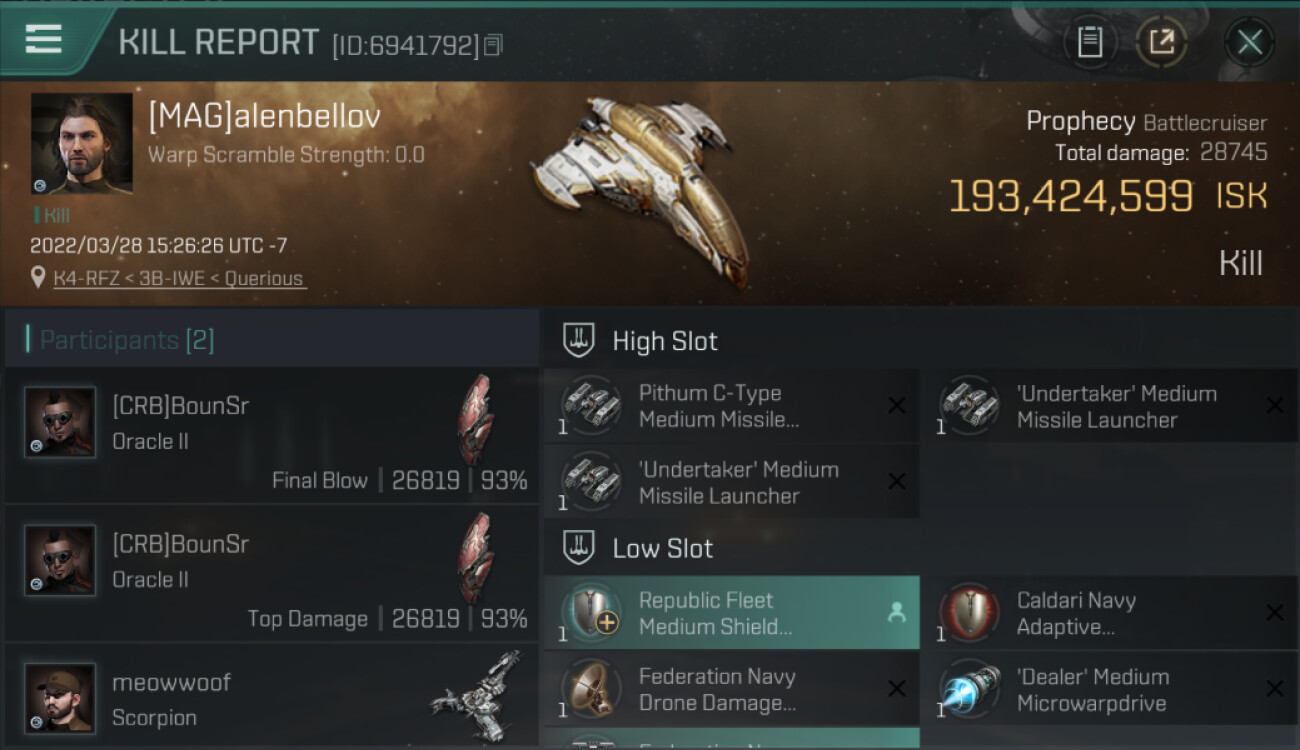The height and width of the screenshot is (750, 1300).
Task: Click the clipboard report icon
Action: pyautogui.click(x=1090, y=42)
